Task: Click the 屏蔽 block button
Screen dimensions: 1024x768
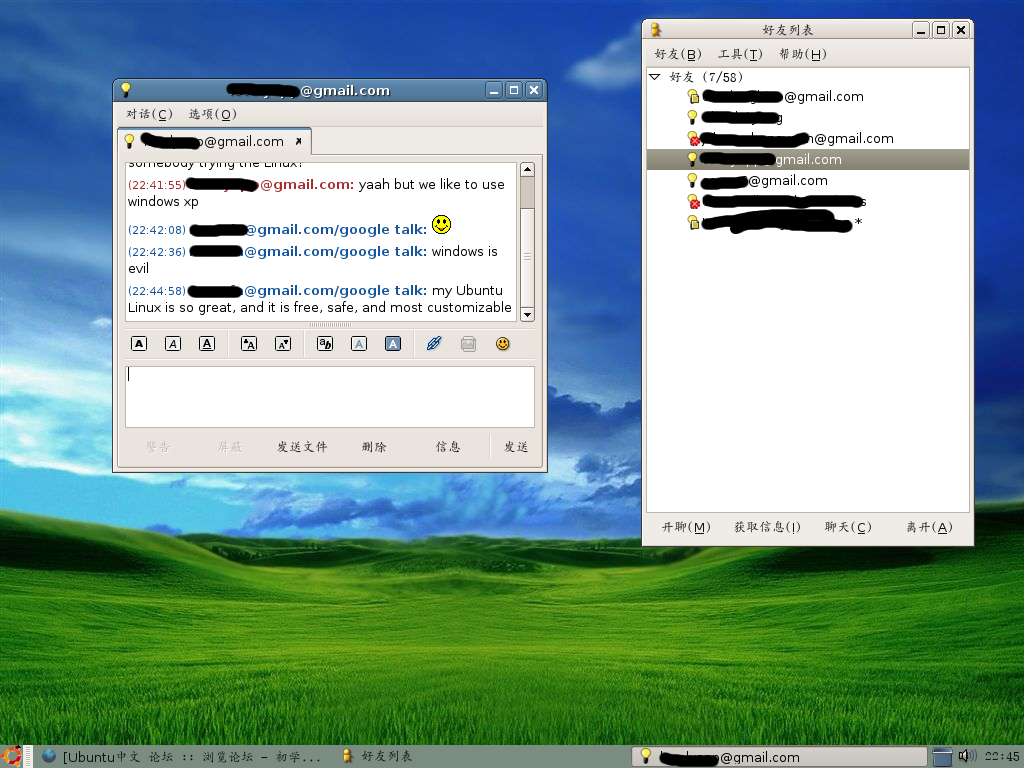Action: tap(230, 447)
